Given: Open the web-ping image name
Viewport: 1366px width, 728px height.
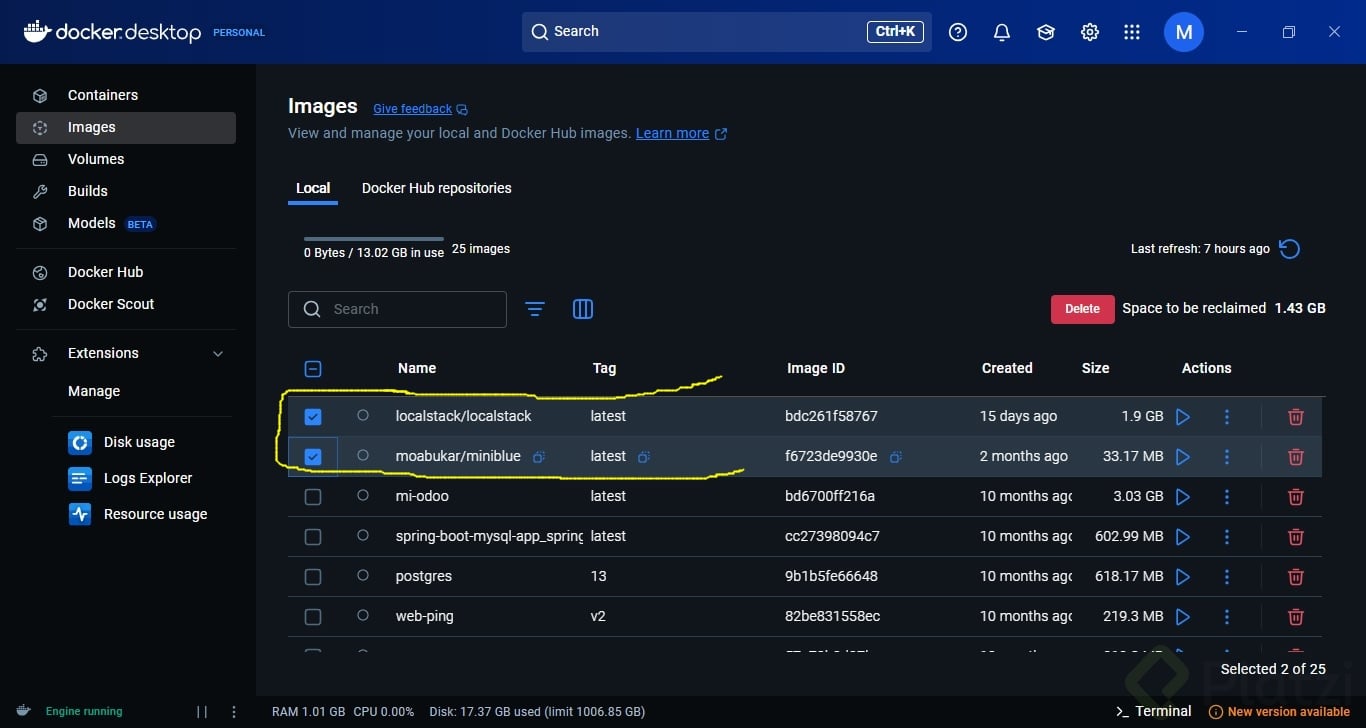Looking at the screenshot, I should click(x=425, y=616).
